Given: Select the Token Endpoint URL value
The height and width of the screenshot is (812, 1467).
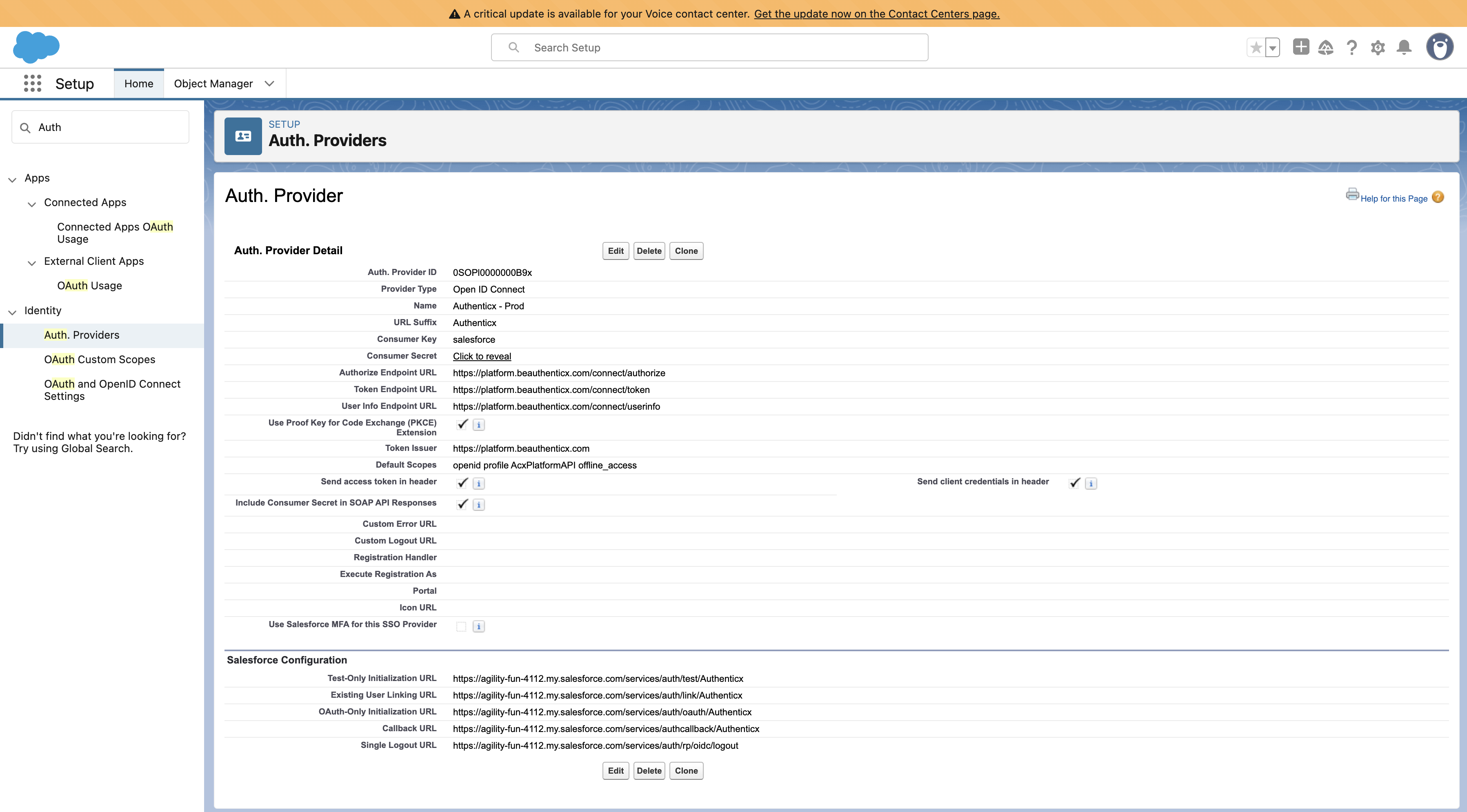Looking at the screenshot, I should point(551,390).
